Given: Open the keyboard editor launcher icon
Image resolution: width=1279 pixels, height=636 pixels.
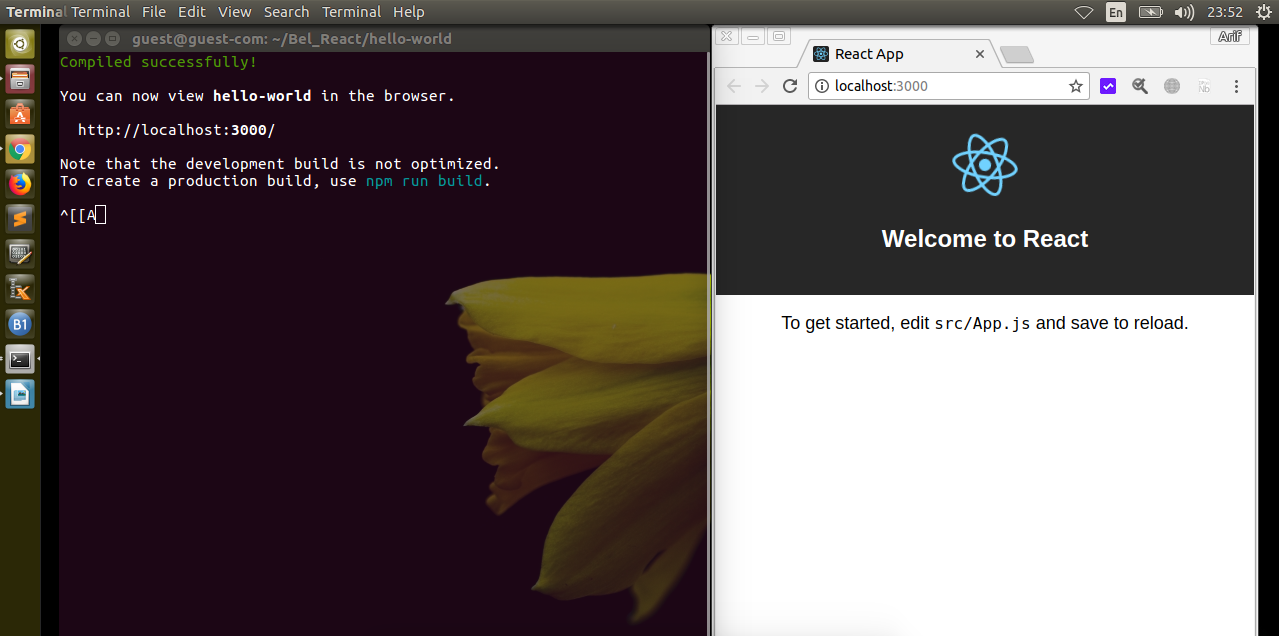Looking at the screenshot, I should click(x=20, y=254).
